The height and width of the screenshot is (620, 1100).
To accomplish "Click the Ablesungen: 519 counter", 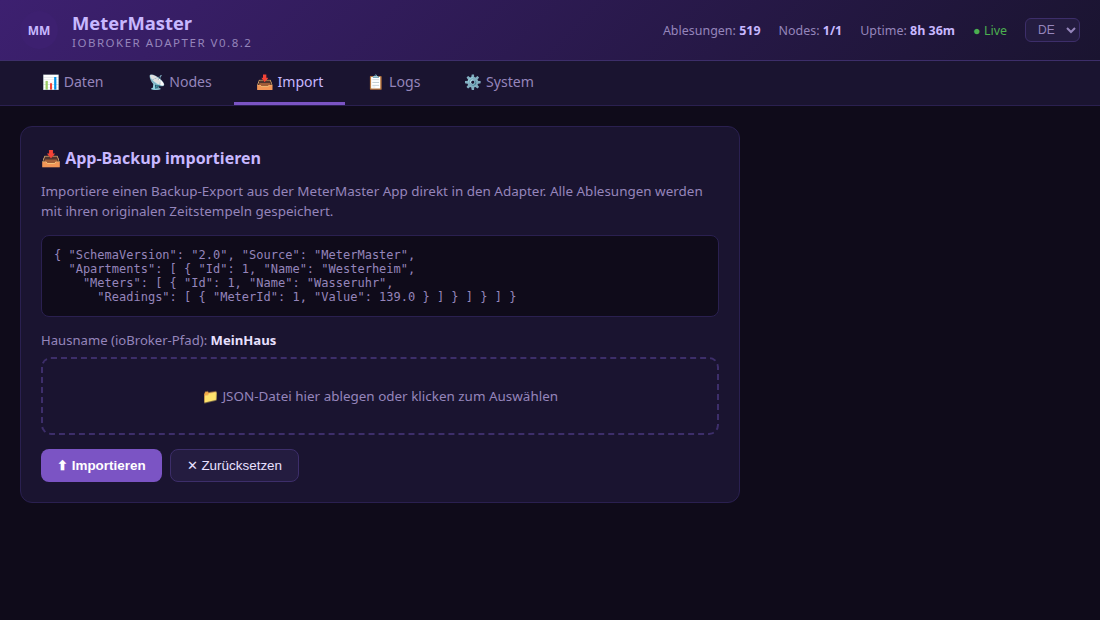I will pyautogui.click(x=711, y=31).
